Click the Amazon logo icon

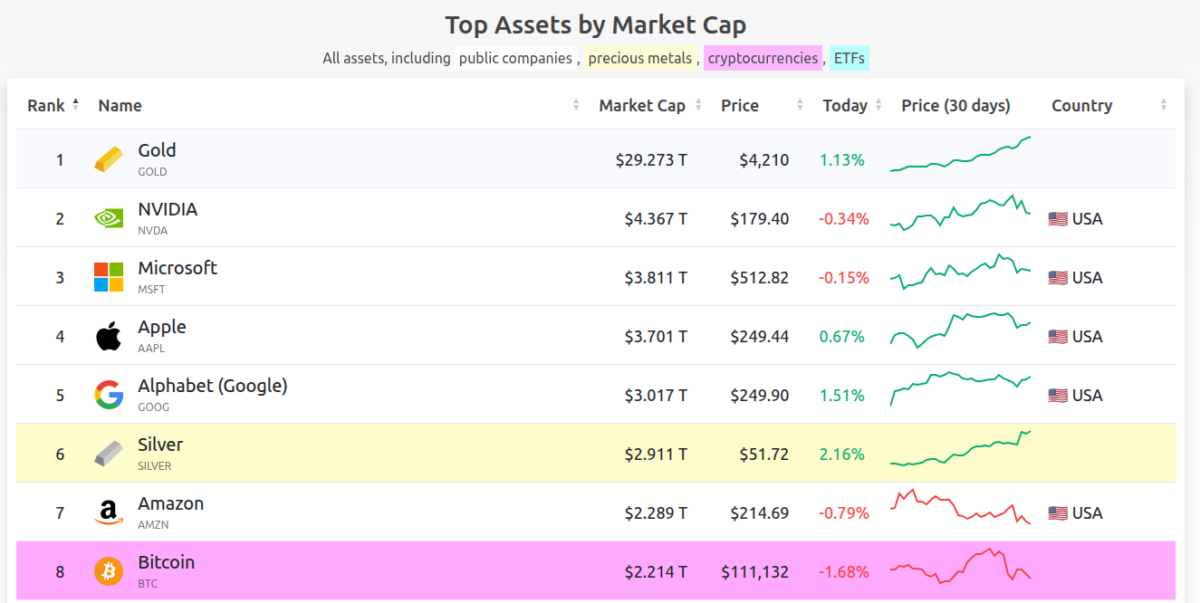click(109, 513)
